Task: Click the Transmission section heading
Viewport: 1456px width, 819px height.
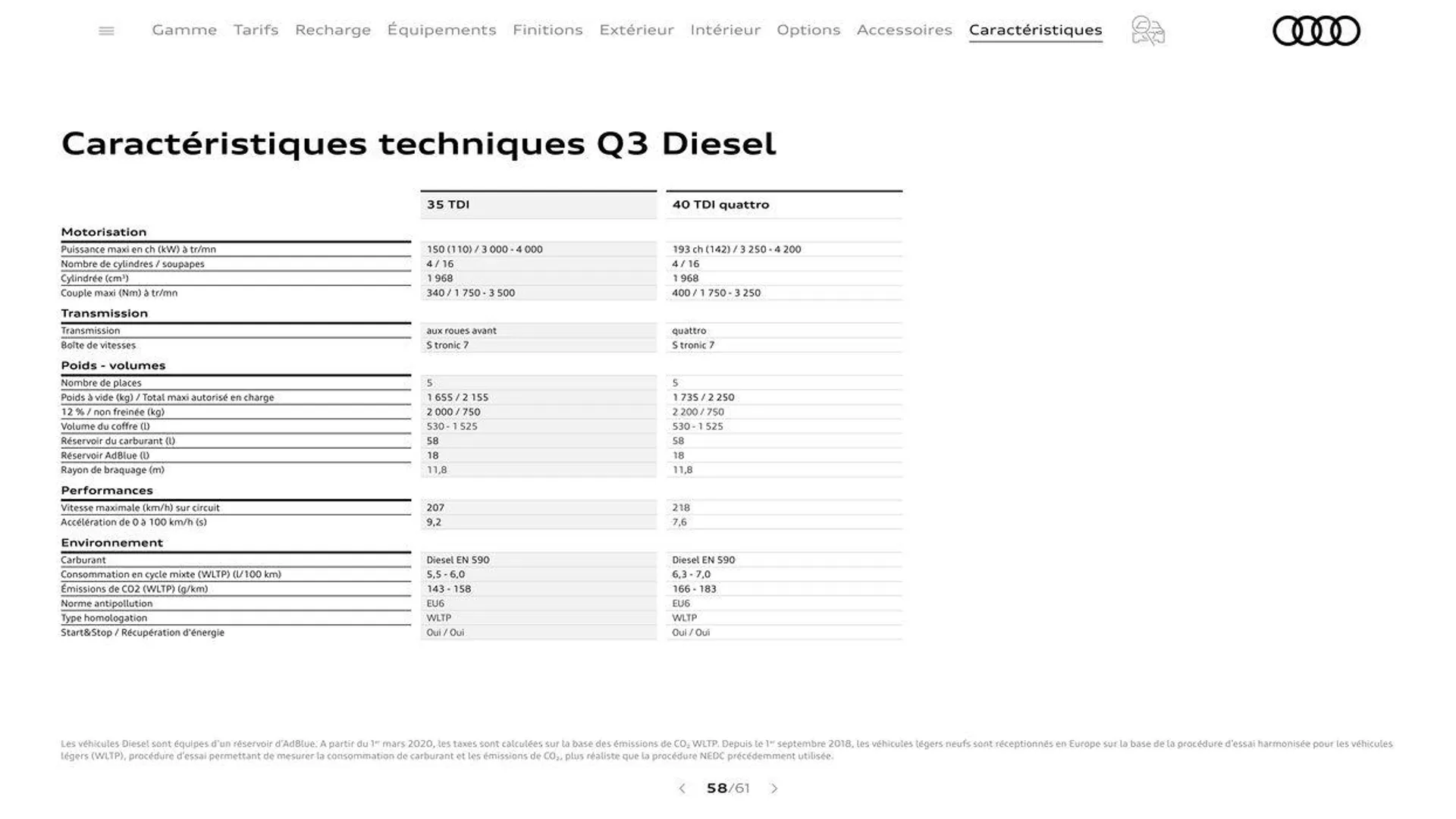Action: click(105, 313)
